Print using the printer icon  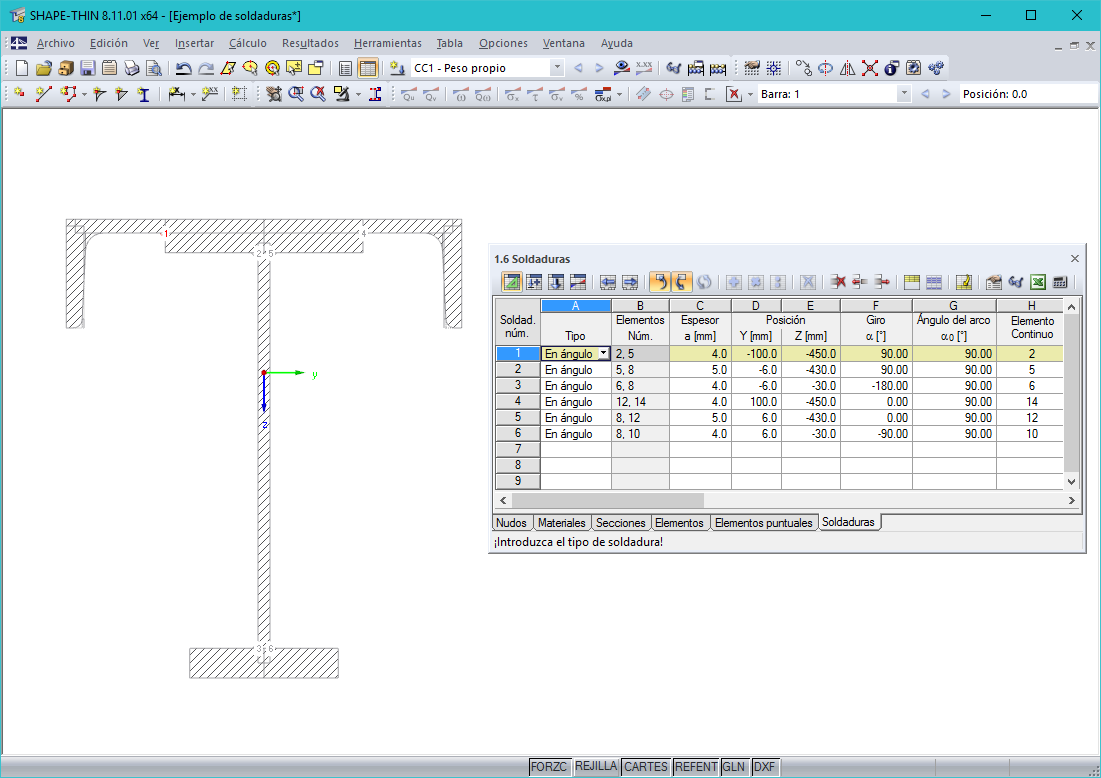[131, 68]
